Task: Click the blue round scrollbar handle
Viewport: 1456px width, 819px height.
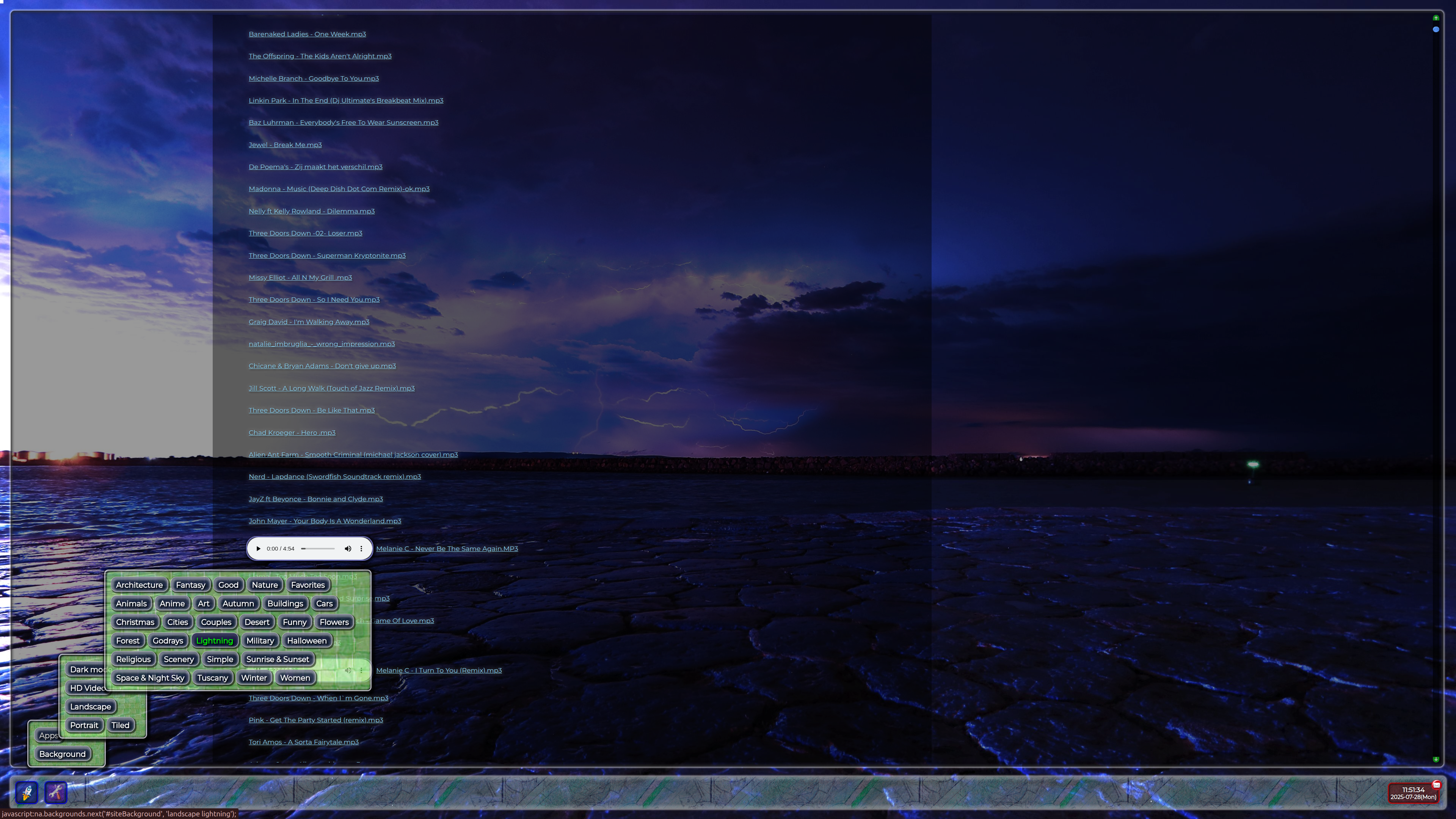Action: click(x=1436, y=30)
